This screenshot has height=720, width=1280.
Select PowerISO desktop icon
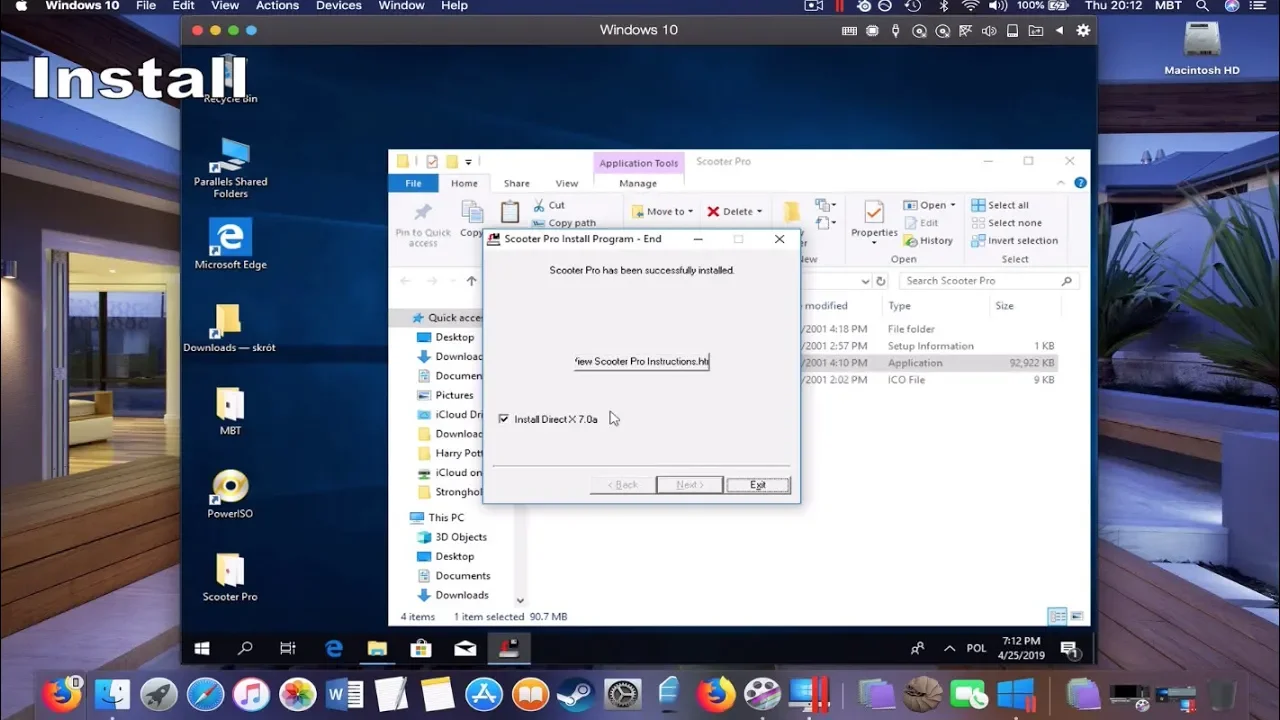tap(230, 493)
